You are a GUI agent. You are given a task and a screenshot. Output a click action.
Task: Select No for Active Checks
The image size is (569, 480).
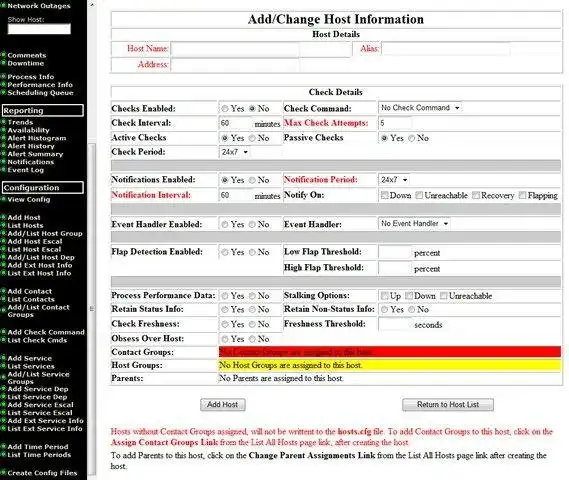pos(252,138)
